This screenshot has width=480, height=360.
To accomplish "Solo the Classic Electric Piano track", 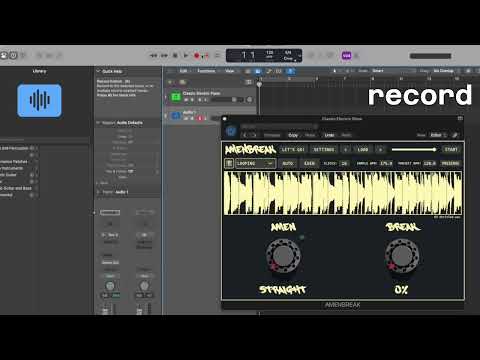I will pyautogui.click(x=192, y=100).
